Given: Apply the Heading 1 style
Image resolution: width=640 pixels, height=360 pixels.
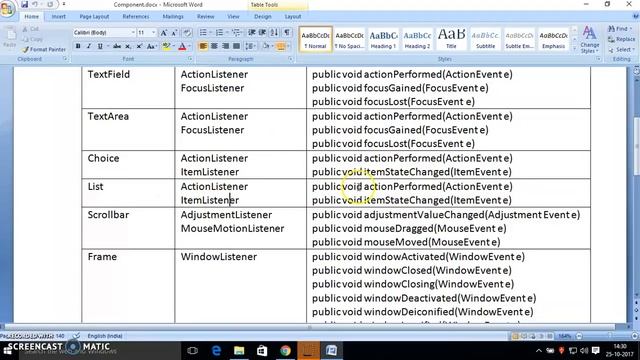Looking at the screenshot, I should 383,40.
